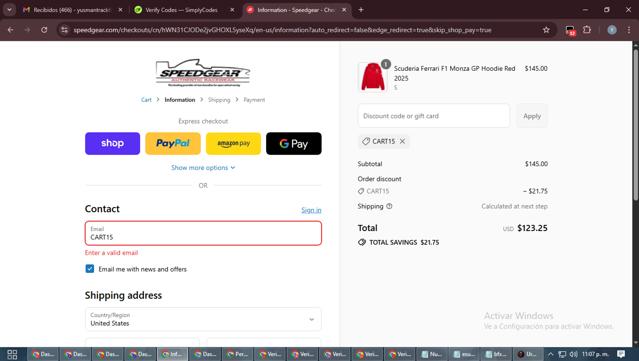Click the Apply discount button

[532, 116]
